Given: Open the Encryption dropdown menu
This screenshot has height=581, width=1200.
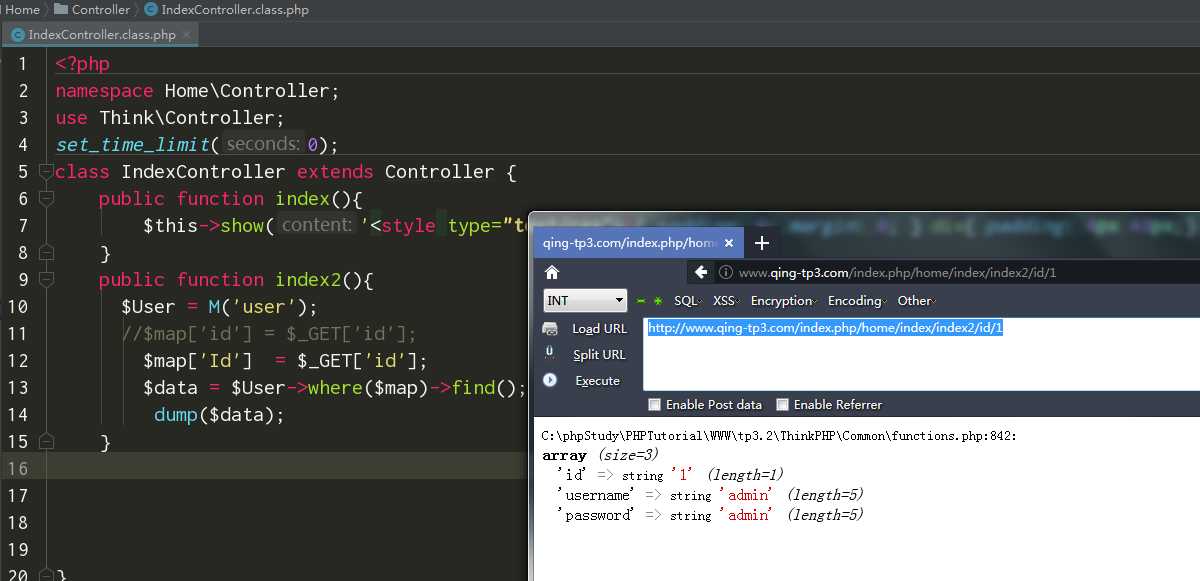Looking at the screenshot, I should tap(785, 301).
